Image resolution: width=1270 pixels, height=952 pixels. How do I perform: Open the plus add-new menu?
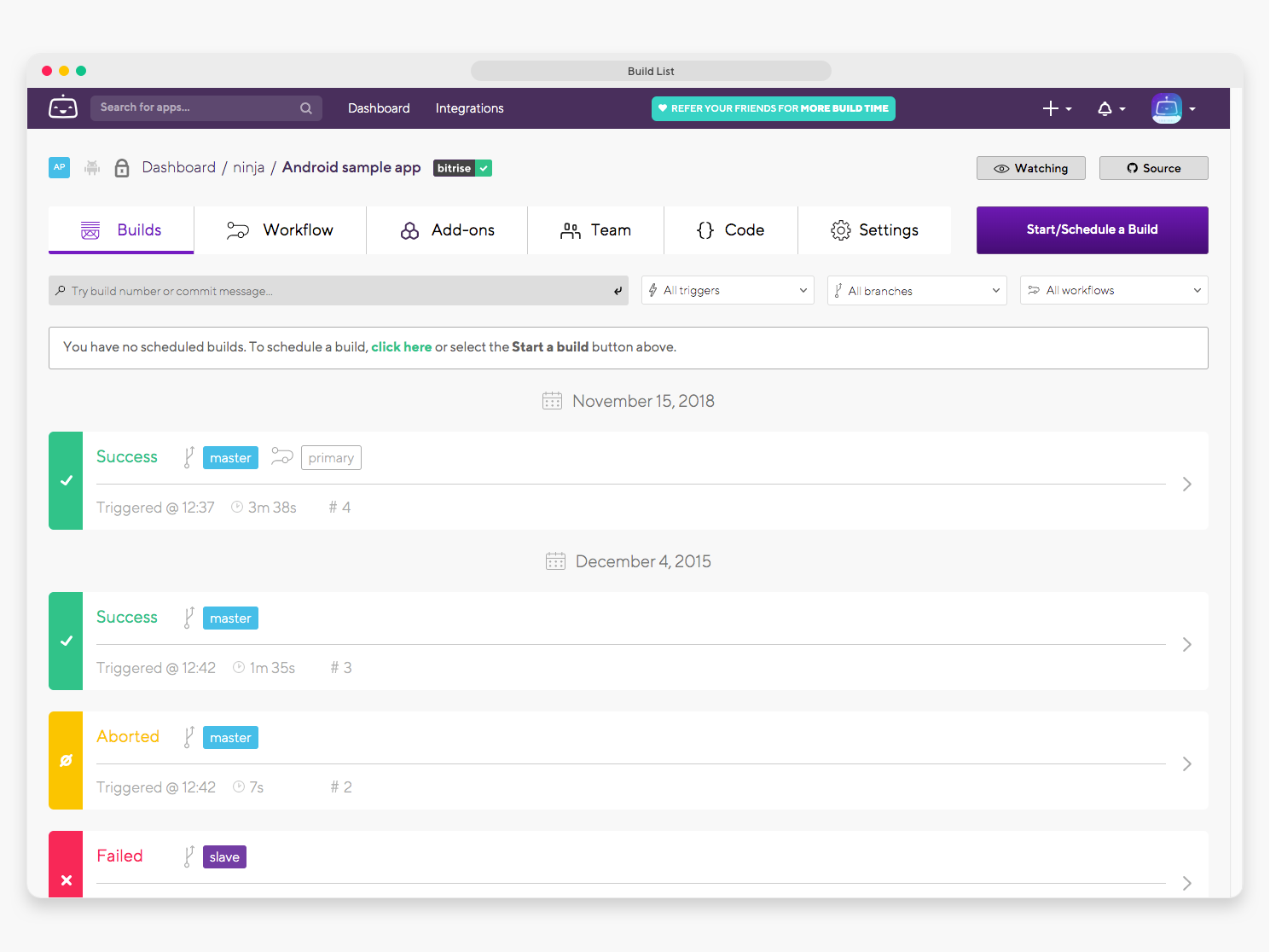(1056, 108)
